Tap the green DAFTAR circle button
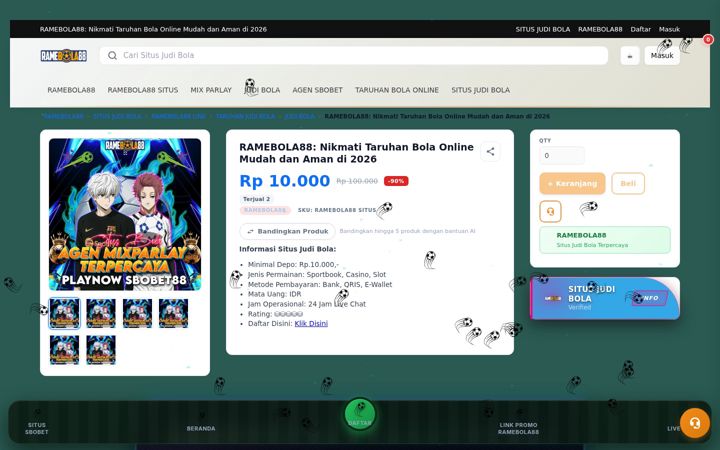Viewport: 720px width, 450px height. coord(360,414)
